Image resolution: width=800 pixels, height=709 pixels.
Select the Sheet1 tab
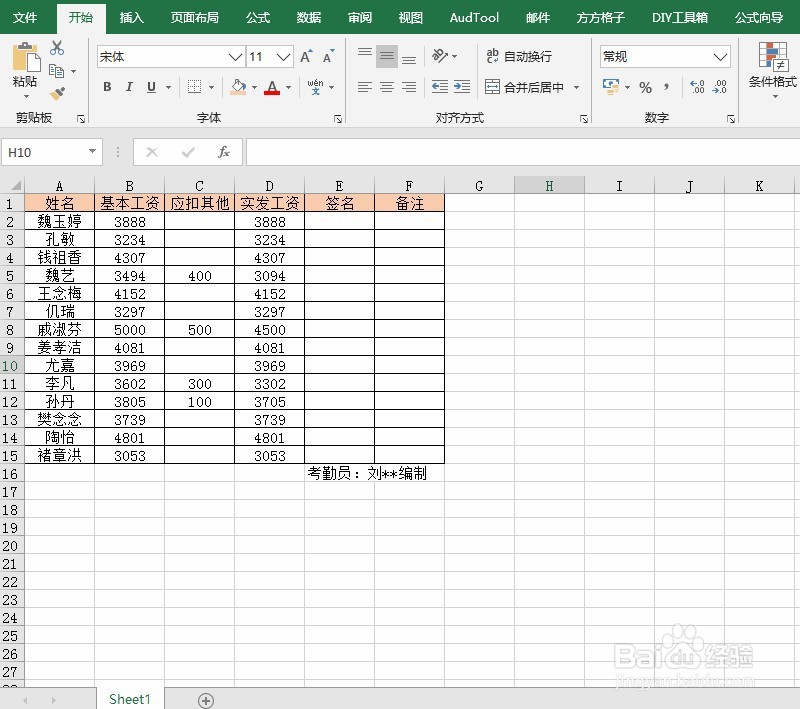click(x=130, y=699)
